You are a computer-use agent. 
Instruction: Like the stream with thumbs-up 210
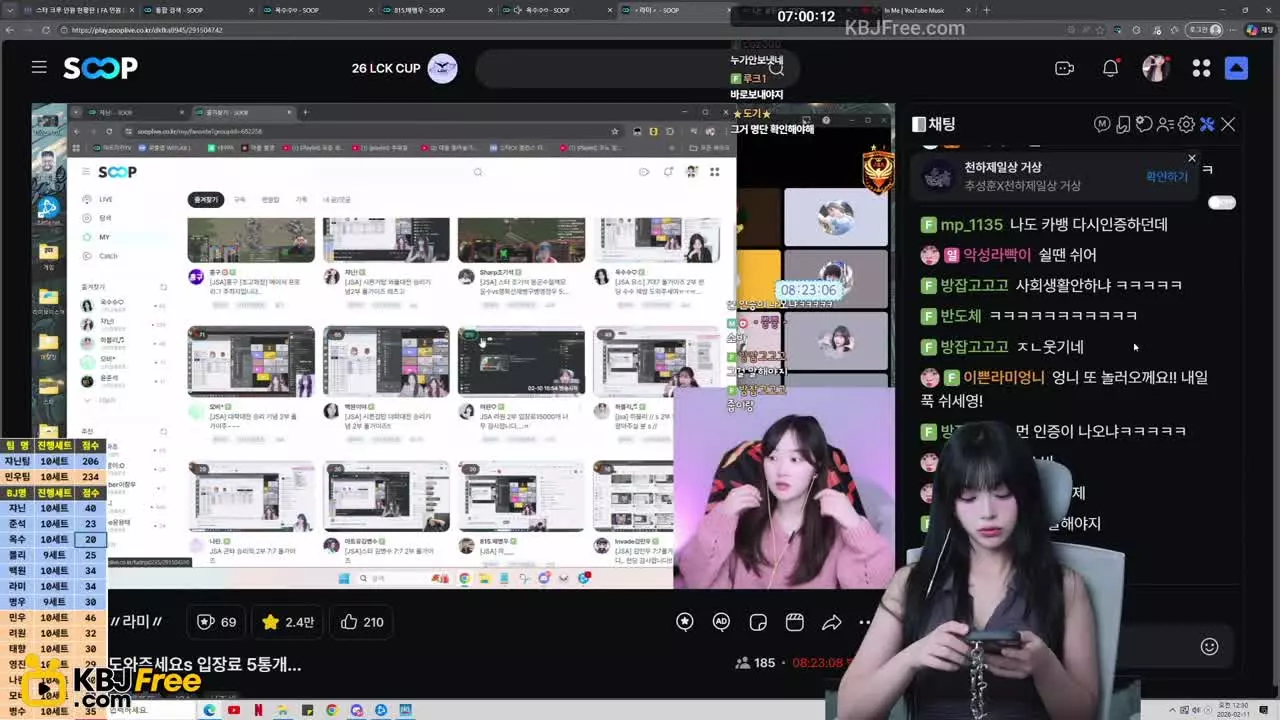tap(362, 622)
